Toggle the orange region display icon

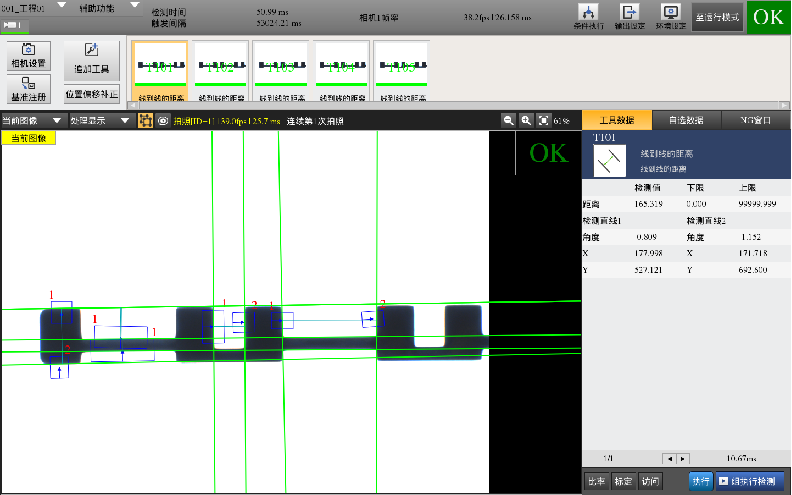[x=144, y=120]
